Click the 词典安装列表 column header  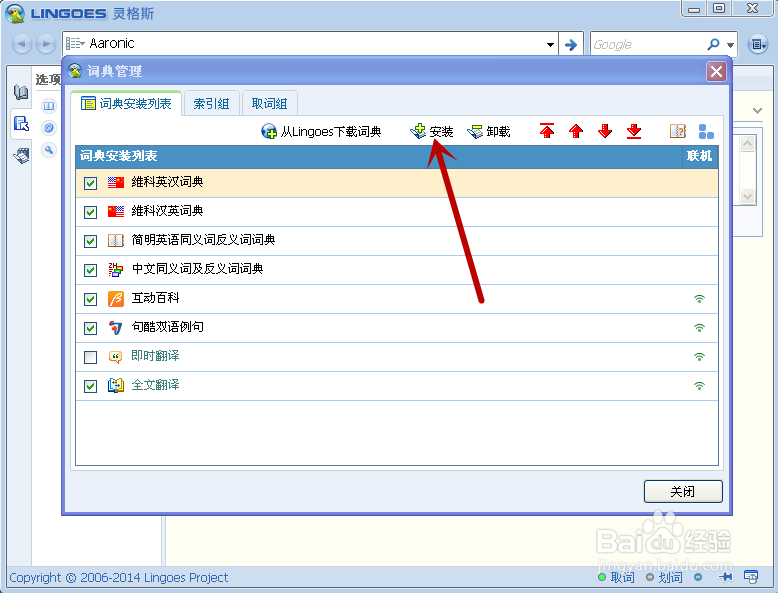pyautogui.click(x=379, y=156)
